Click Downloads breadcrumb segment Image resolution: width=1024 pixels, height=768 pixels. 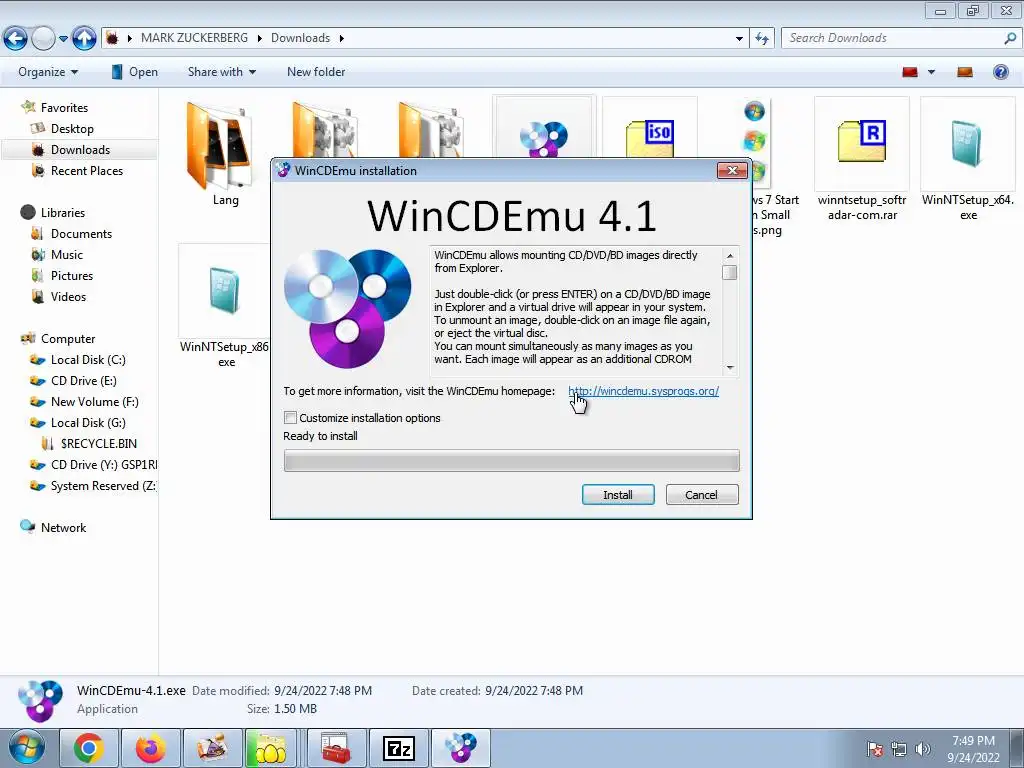click(x=300, y=38)
